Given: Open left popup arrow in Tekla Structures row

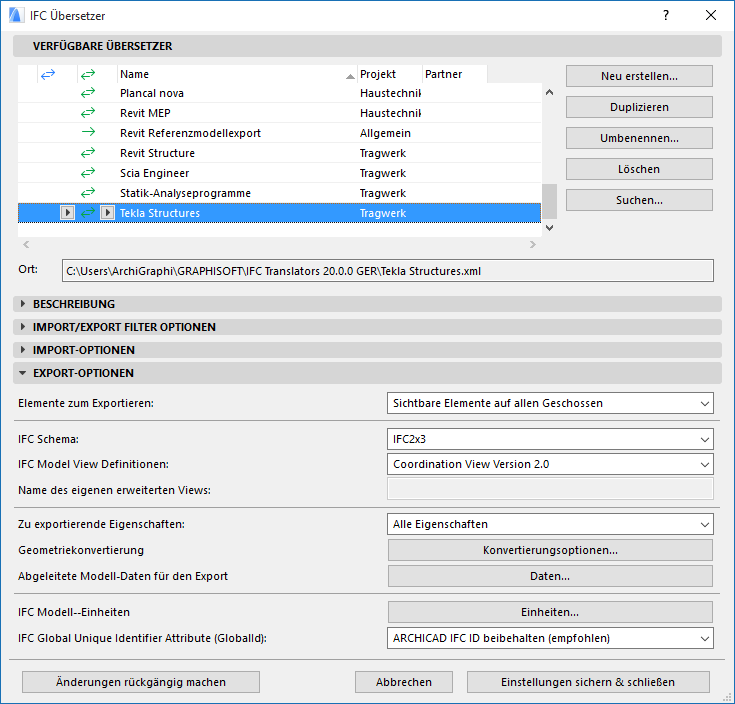Looking at the screenshot, I should click(68, 213).
